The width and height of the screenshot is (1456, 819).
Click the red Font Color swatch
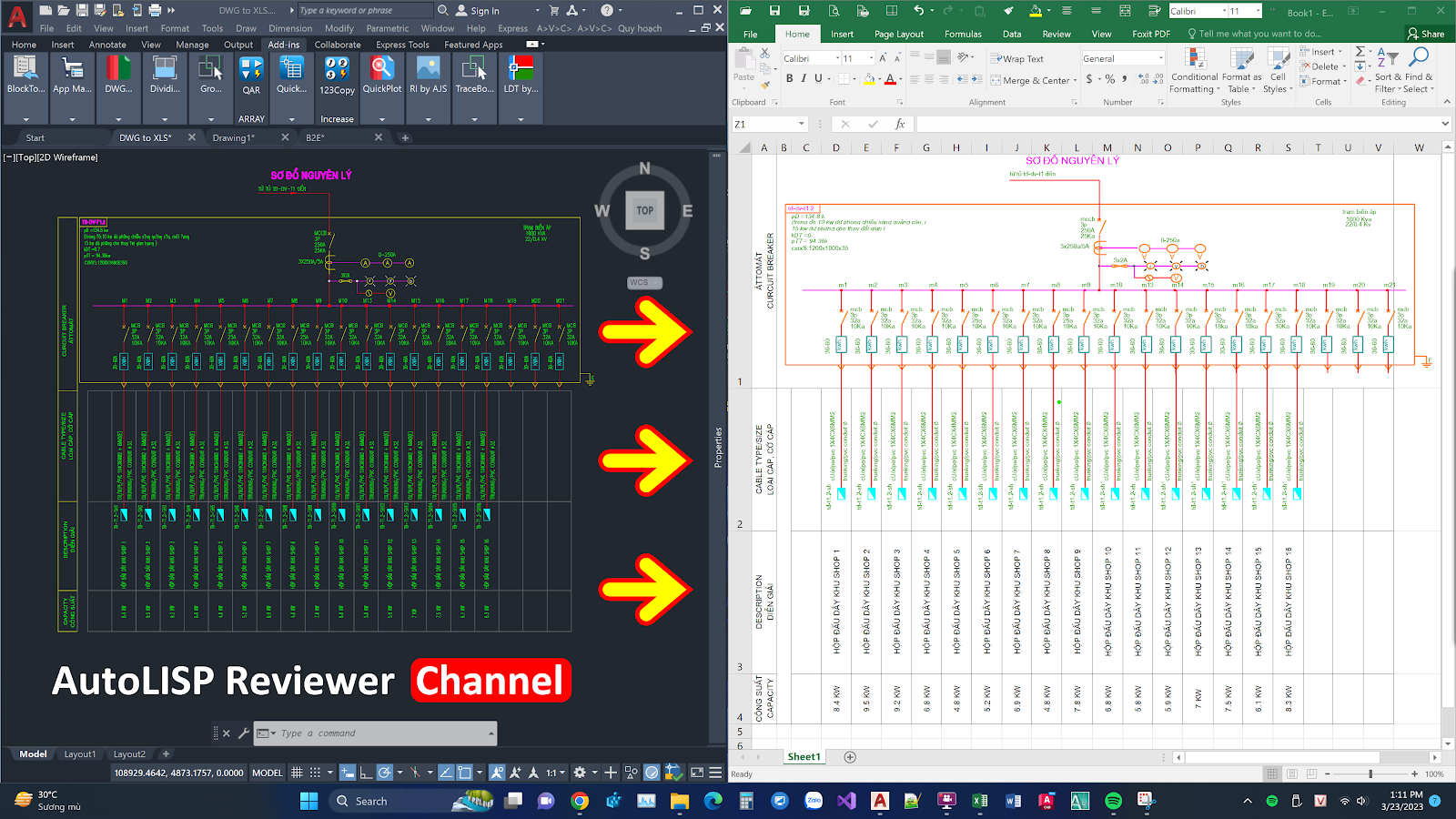click(x=891, y=79)
